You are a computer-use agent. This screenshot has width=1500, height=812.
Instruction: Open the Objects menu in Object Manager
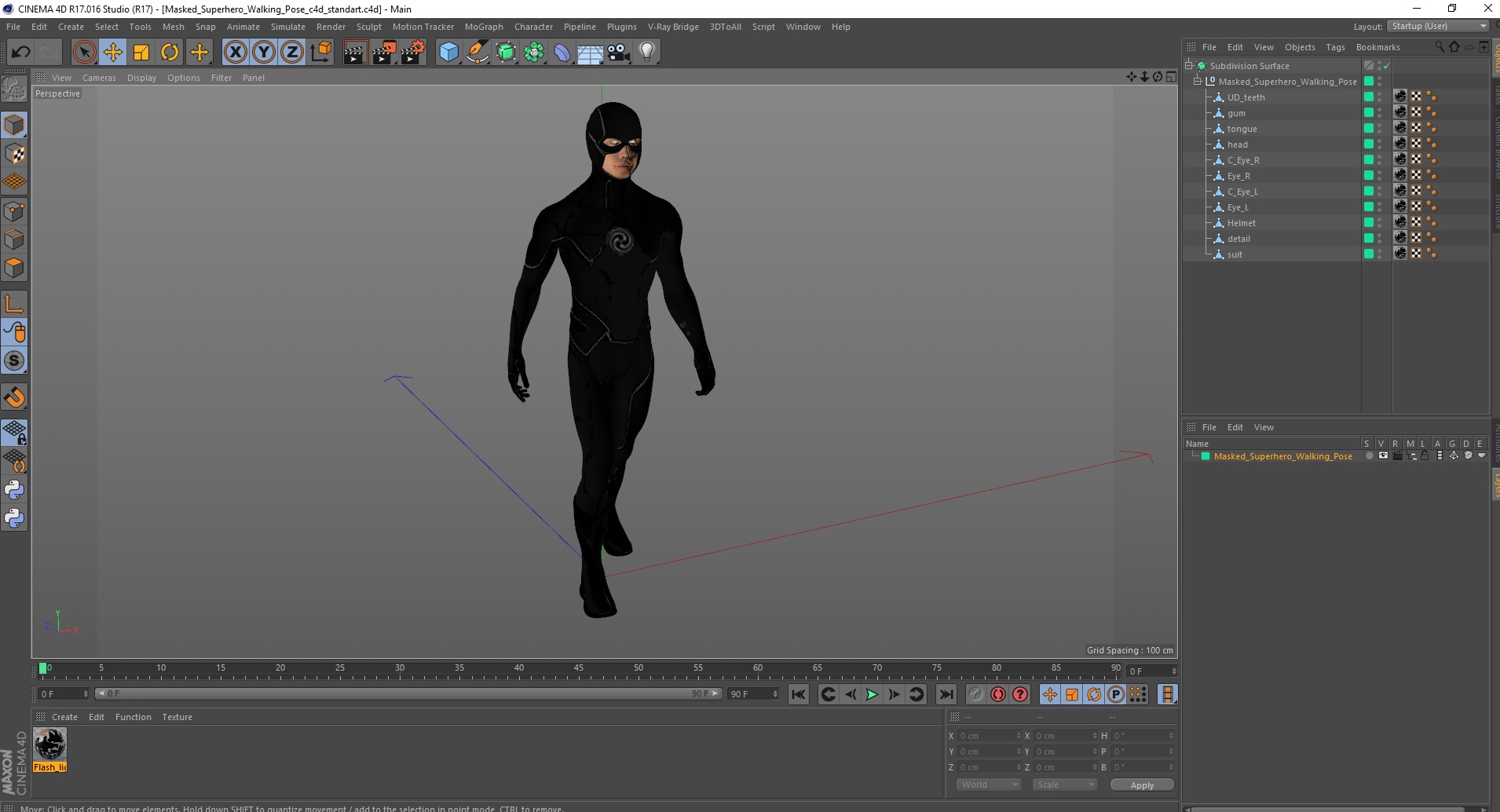(x=1300, y=47)
